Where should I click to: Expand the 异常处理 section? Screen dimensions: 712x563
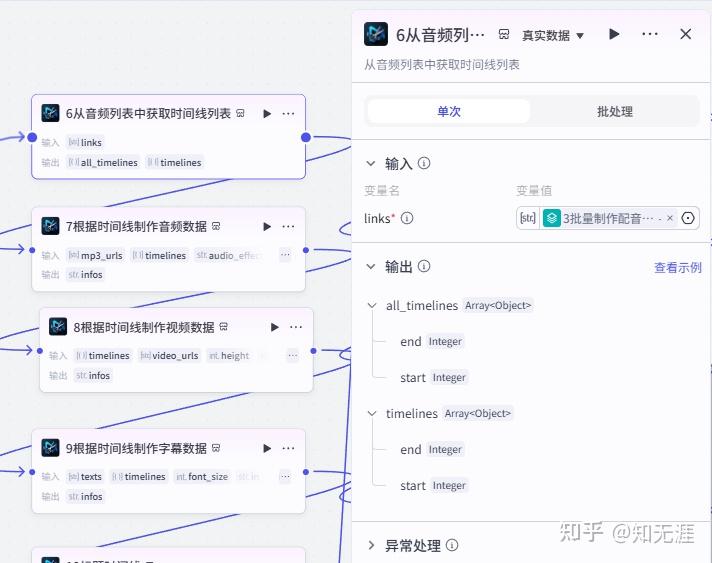(371, 545)
